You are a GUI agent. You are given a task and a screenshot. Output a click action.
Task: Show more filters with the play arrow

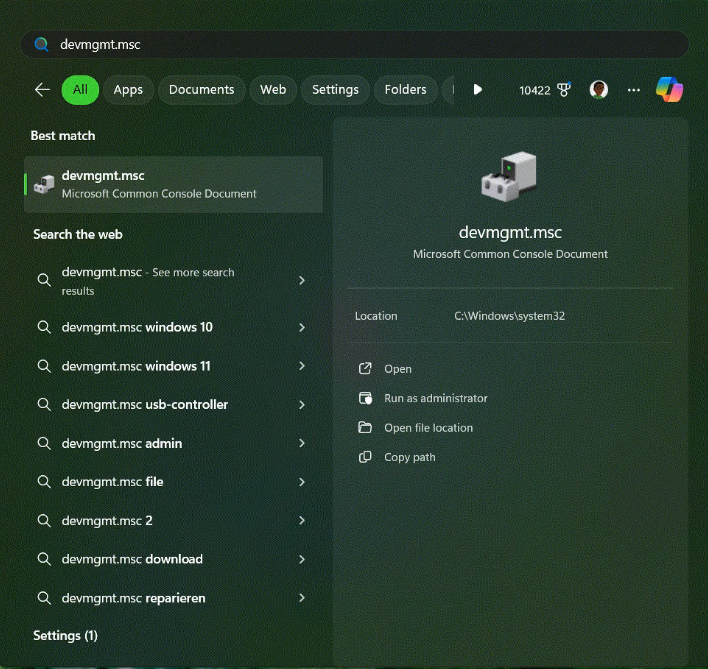[x=478, y=89]
